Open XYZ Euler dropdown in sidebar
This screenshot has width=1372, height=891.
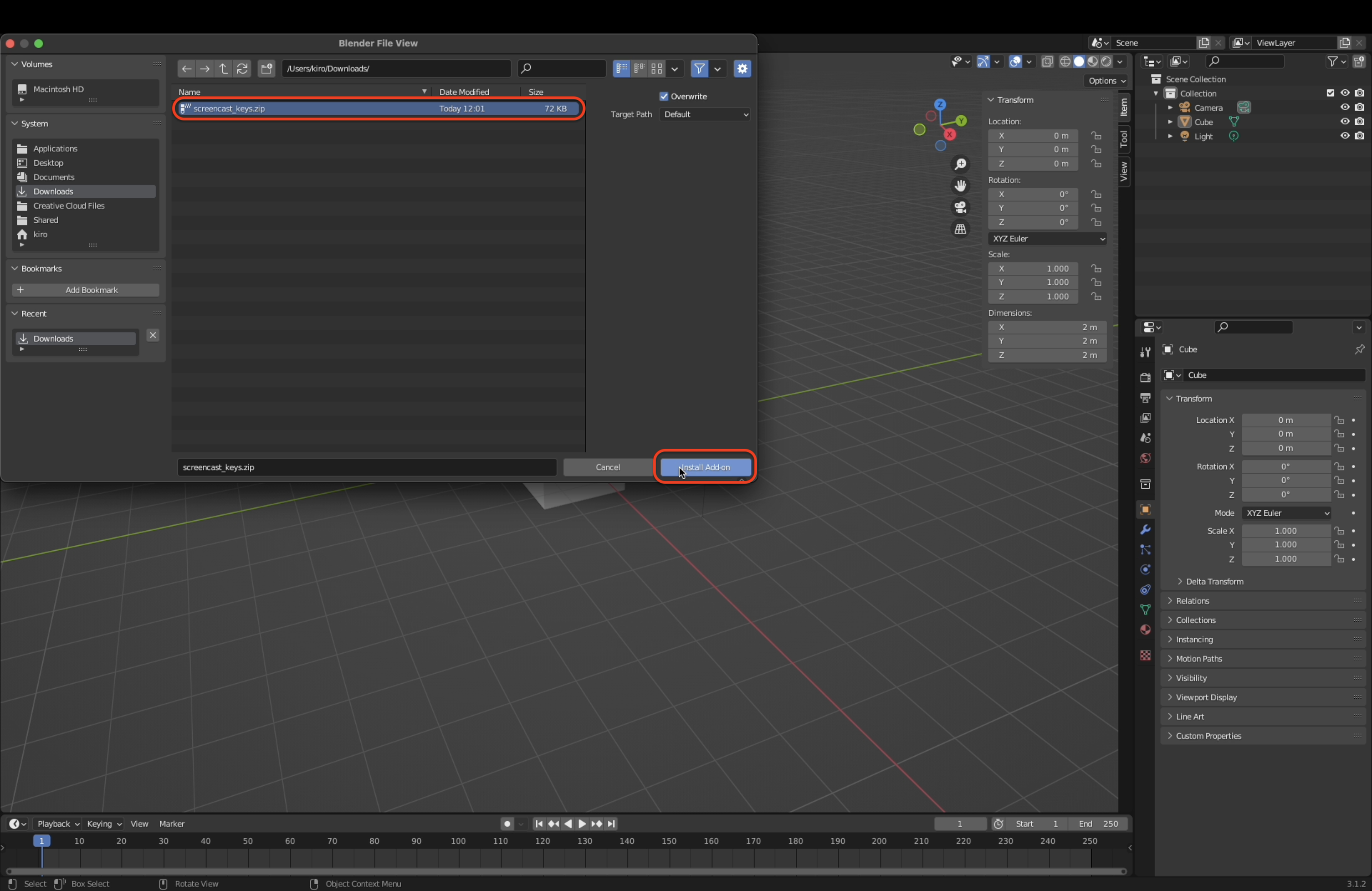click(1048, 239)
